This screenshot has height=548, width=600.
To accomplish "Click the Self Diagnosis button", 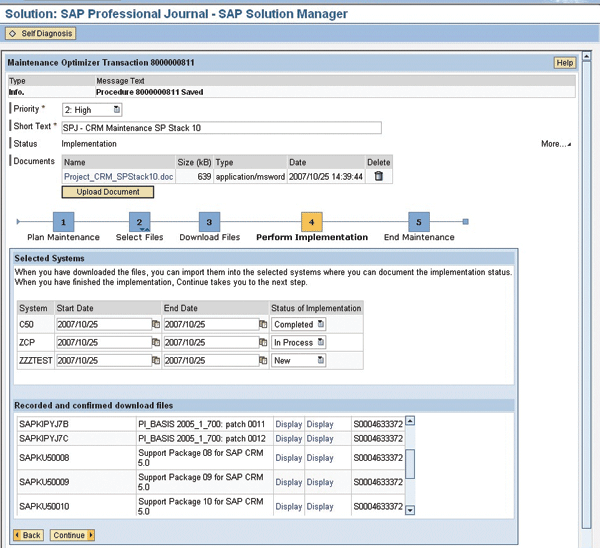I will click(41, 33).
